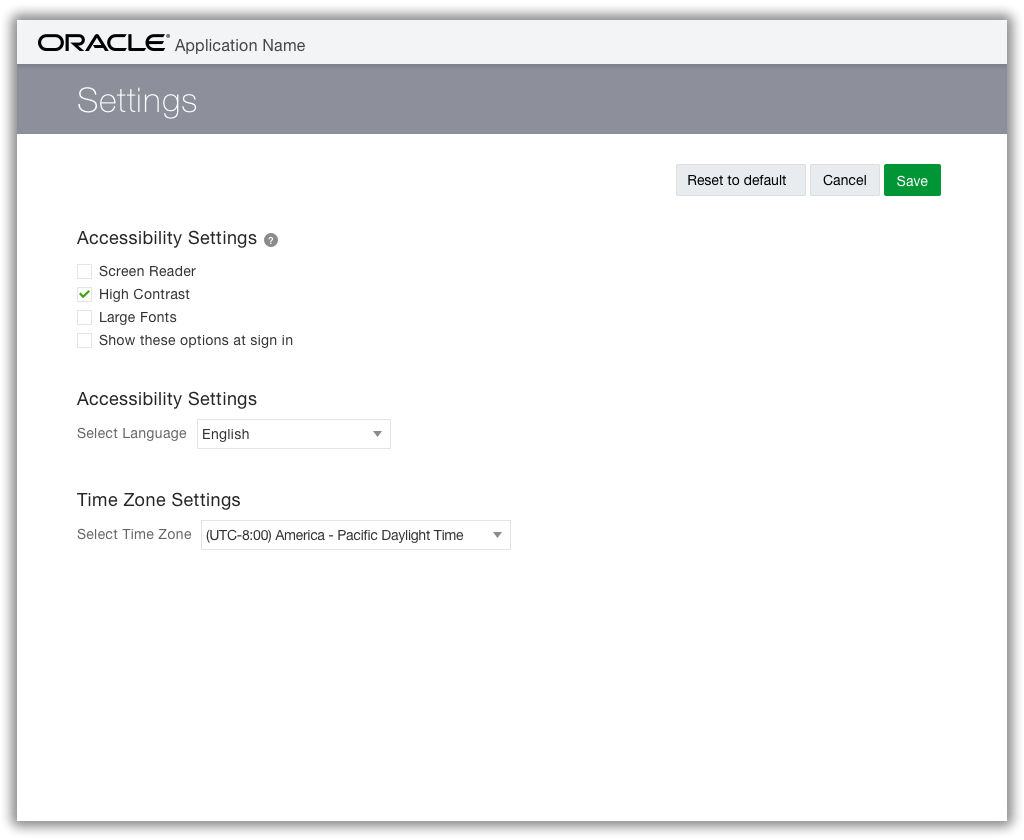Click the time zone dropdown arrow icon
Screen dimensions: 1024x840
[497, 535]
